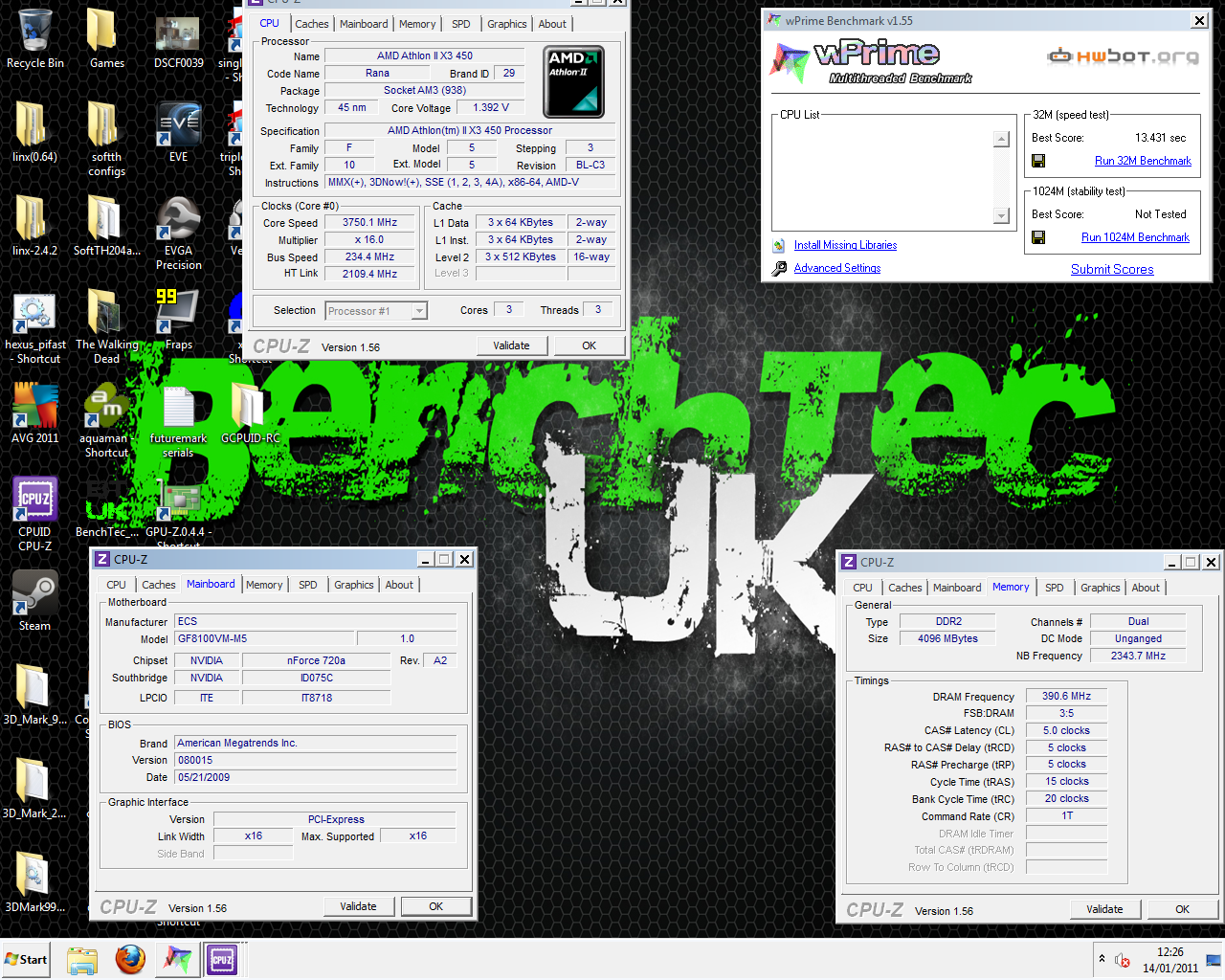Launch AVG 2011 desktop icon

coord(34,413)
